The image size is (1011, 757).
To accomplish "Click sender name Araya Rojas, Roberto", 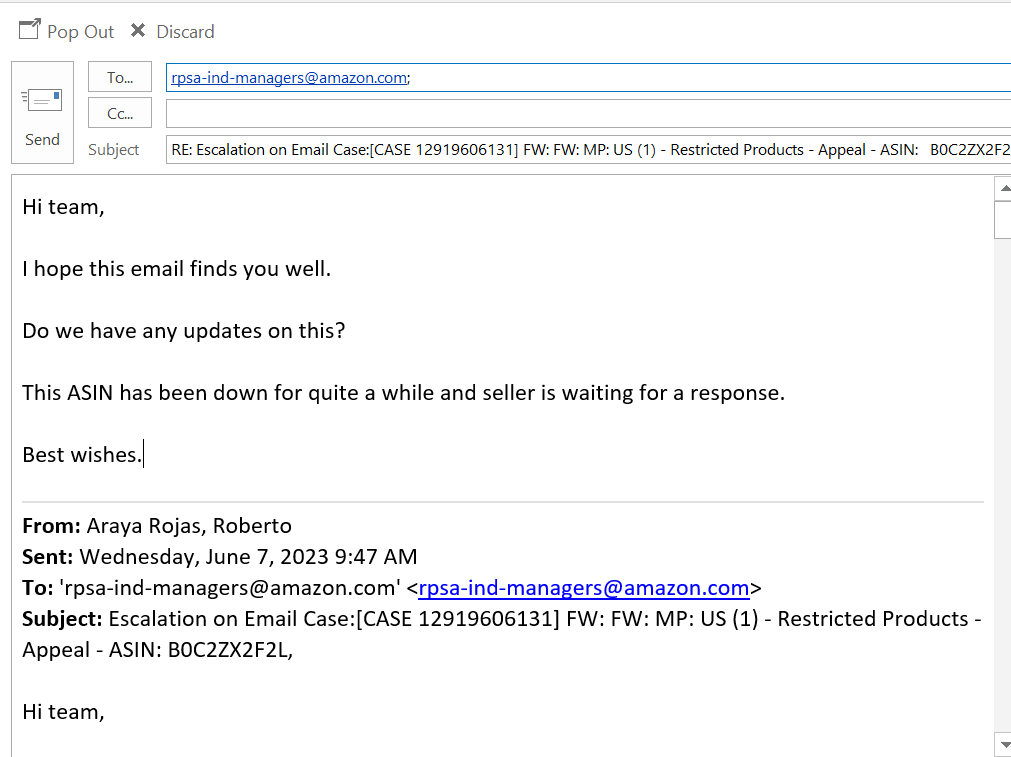I will [189, 526].
